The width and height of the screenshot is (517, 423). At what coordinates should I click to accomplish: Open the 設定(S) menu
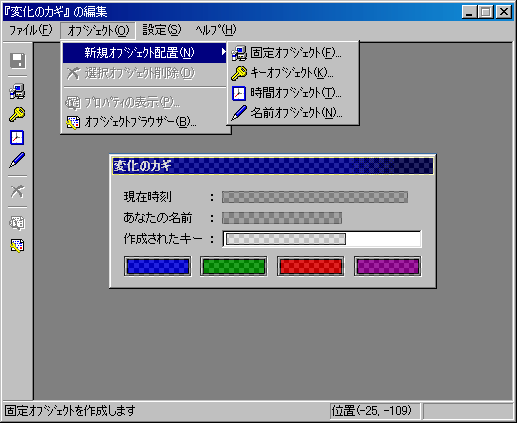(x=162, y=30)
